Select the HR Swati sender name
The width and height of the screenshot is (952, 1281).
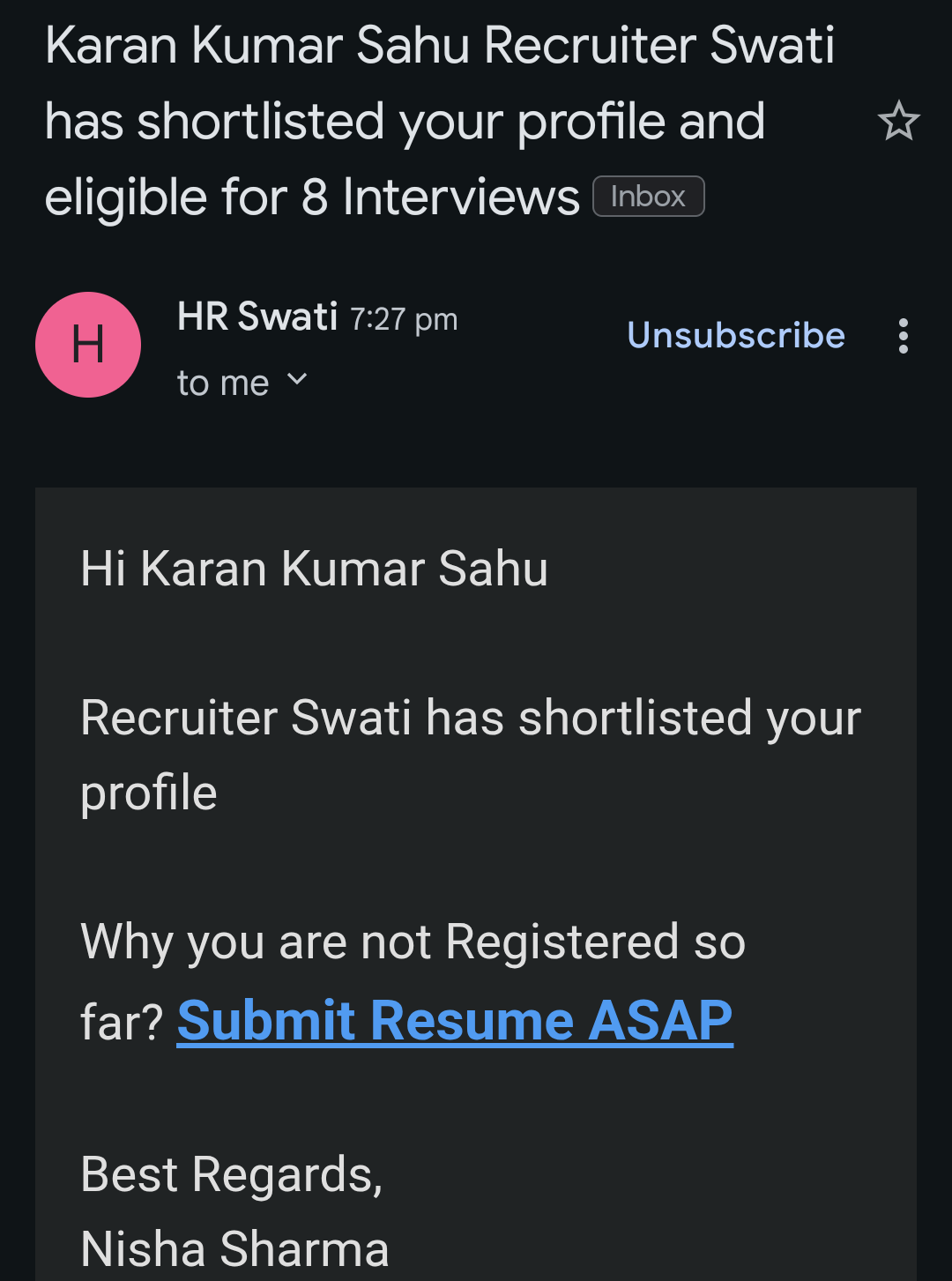[x=257, y=317]
